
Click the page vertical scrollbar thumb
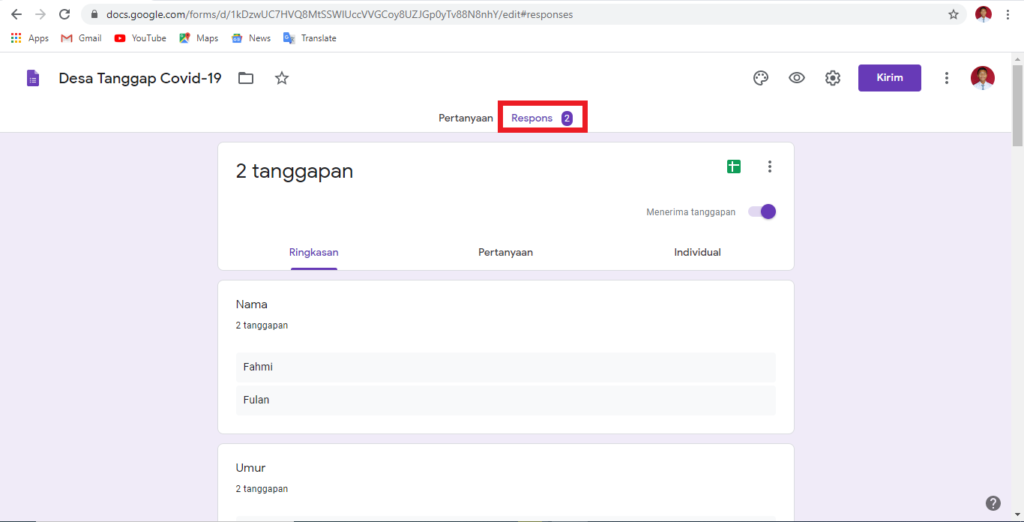(1017, 106)
